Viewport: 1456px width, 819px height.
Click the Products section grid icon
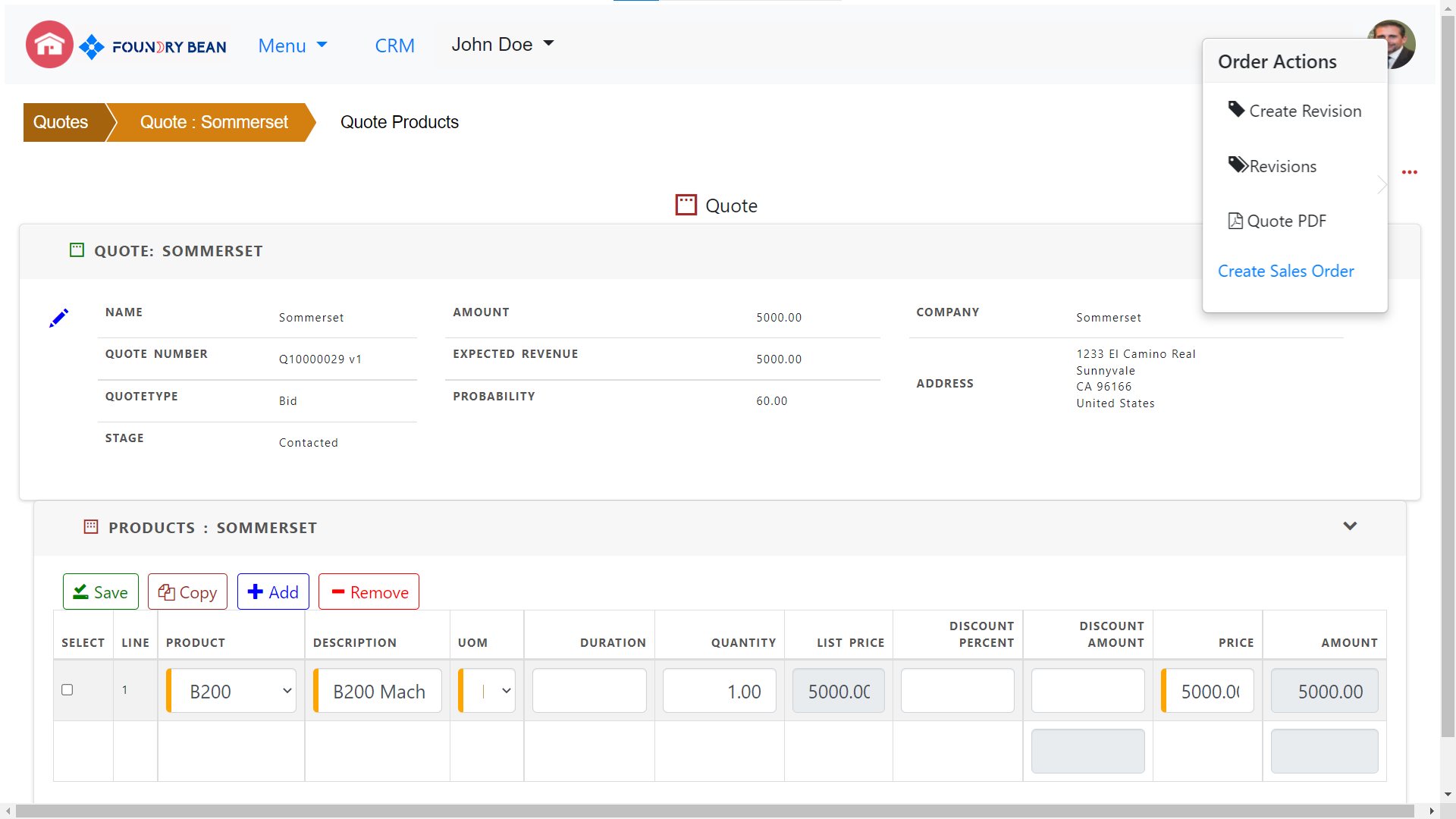tap(91, 527)
